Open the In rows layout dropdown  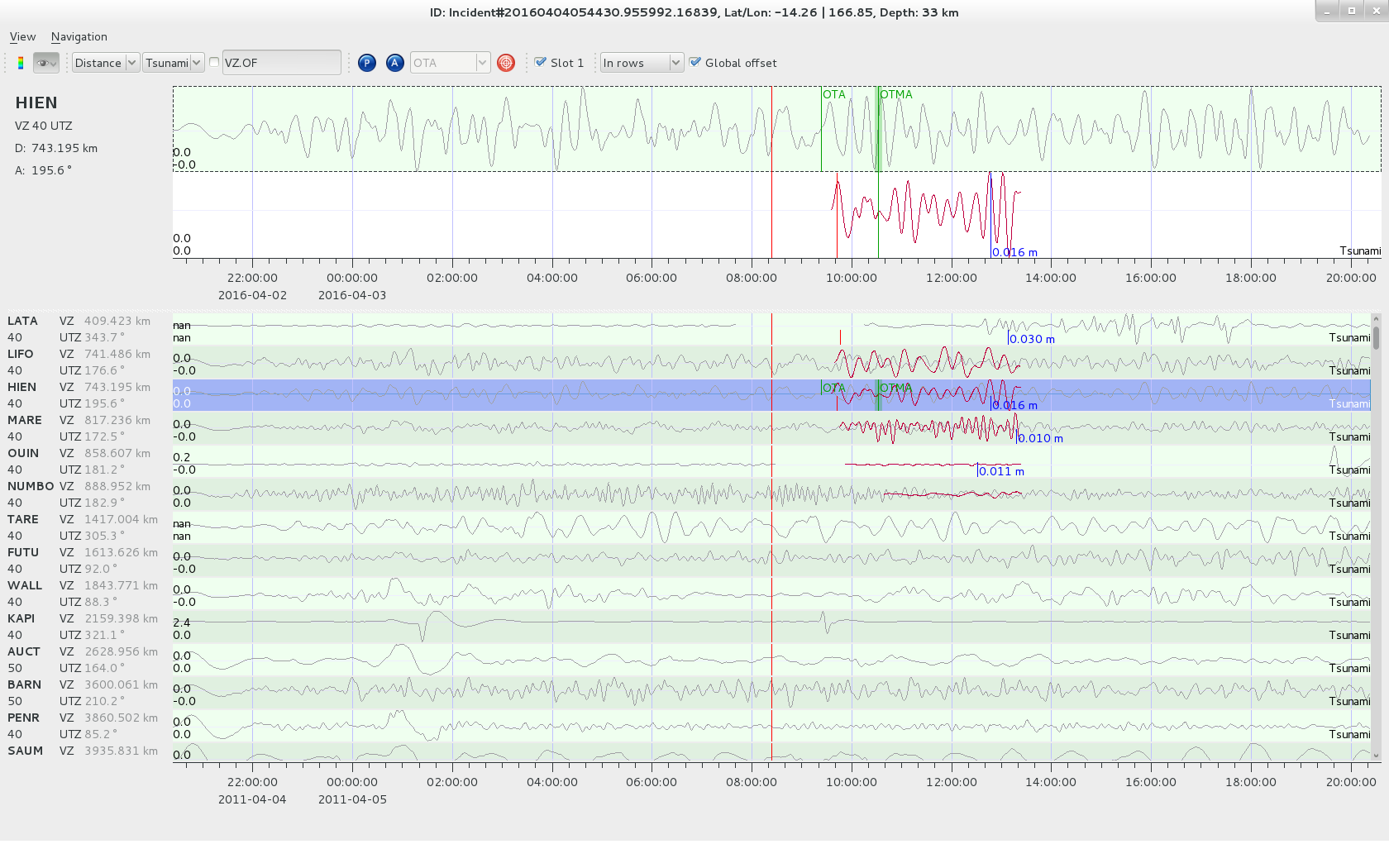[642, 63]
